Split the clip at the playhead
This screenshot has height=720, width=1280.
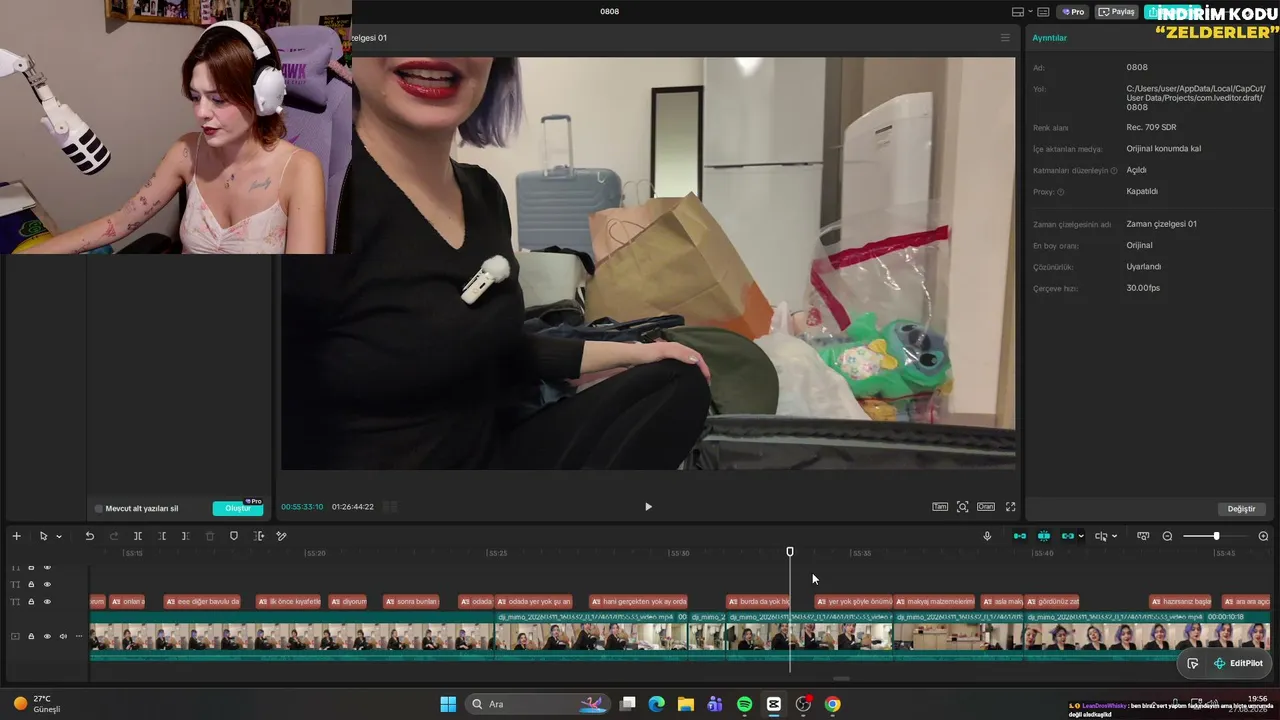(x=138, y=536)
